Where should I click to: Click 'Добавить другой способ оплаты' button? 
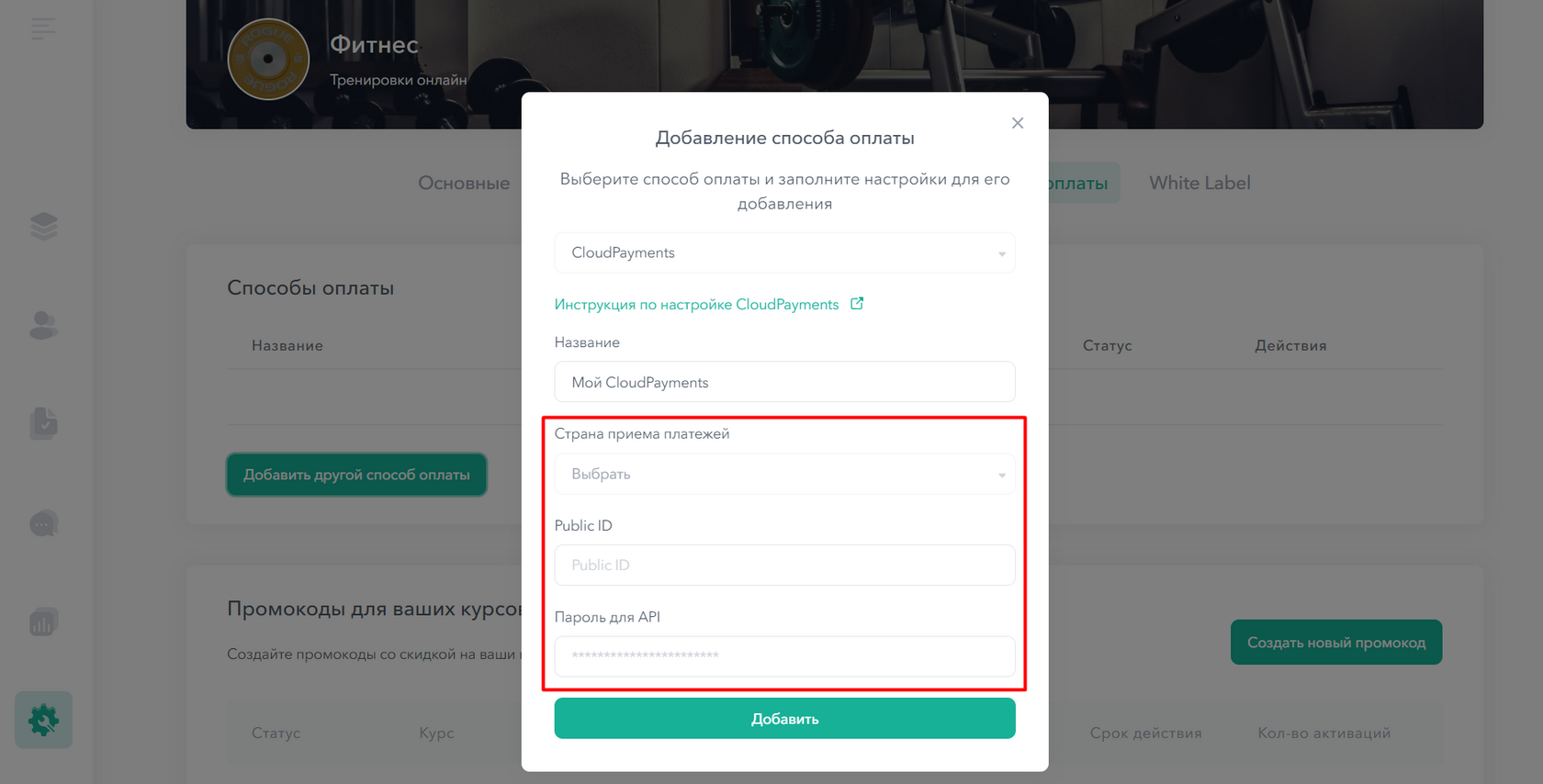[x=356, y=475]
